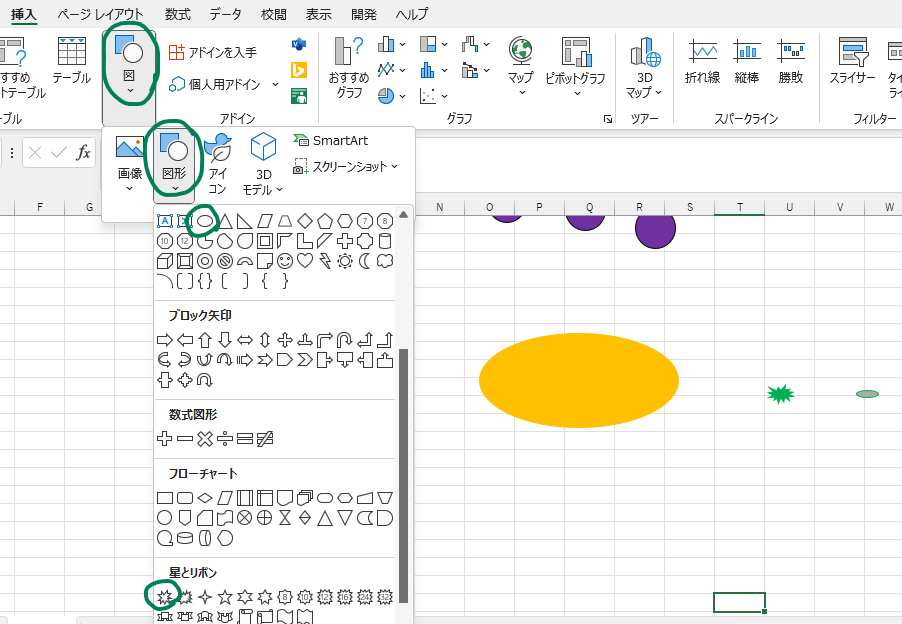Screen dimensions: 902x624
Task: Select the Smiley Face shape
Action: click(285, 261)
